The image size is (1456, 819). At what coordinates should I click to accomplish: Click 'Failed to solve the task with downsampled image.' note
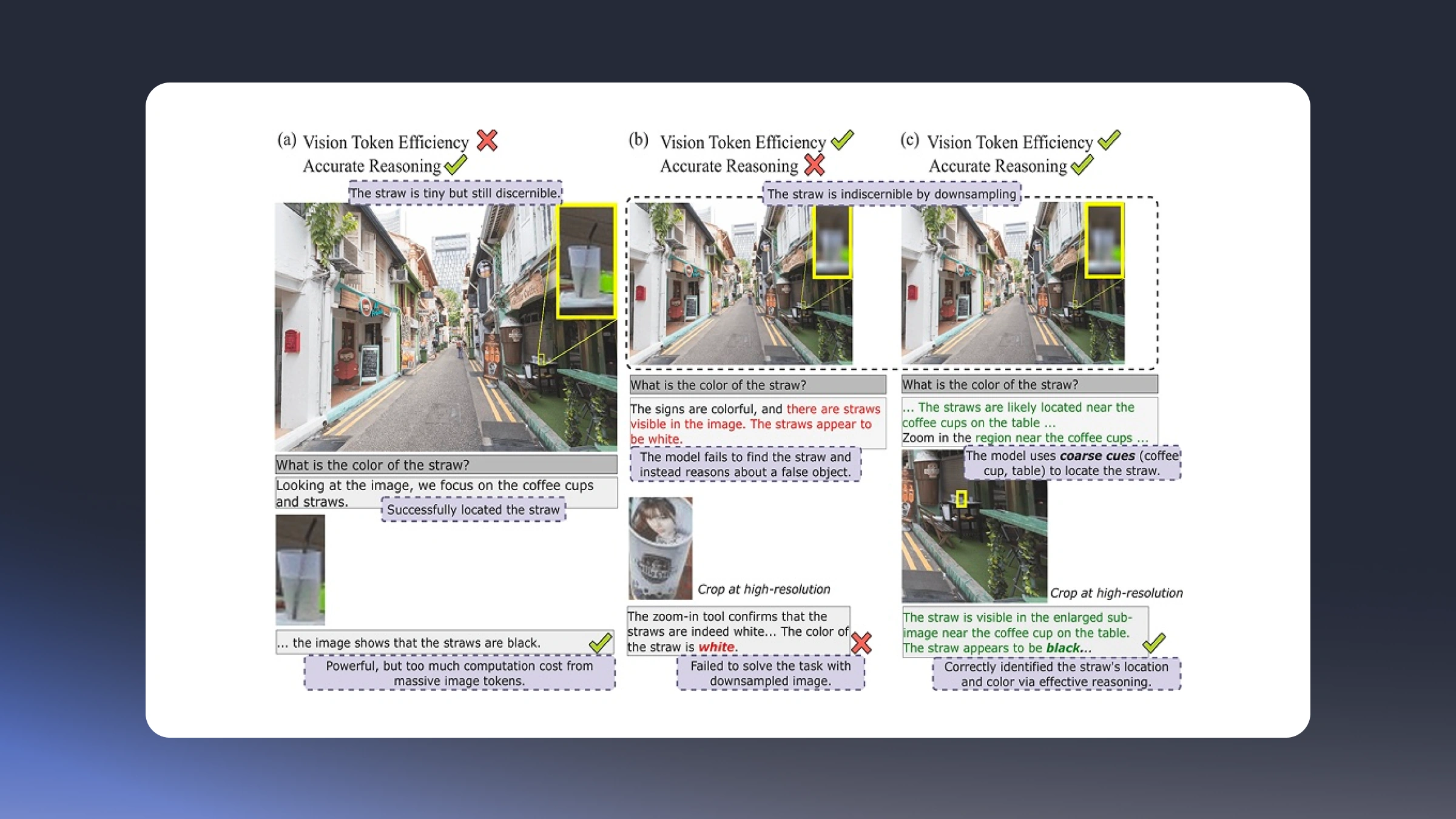(x=770, y=673)
